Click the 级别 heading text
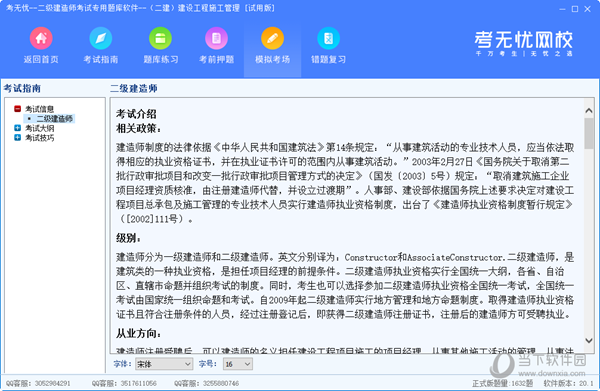 click(129, 238)
